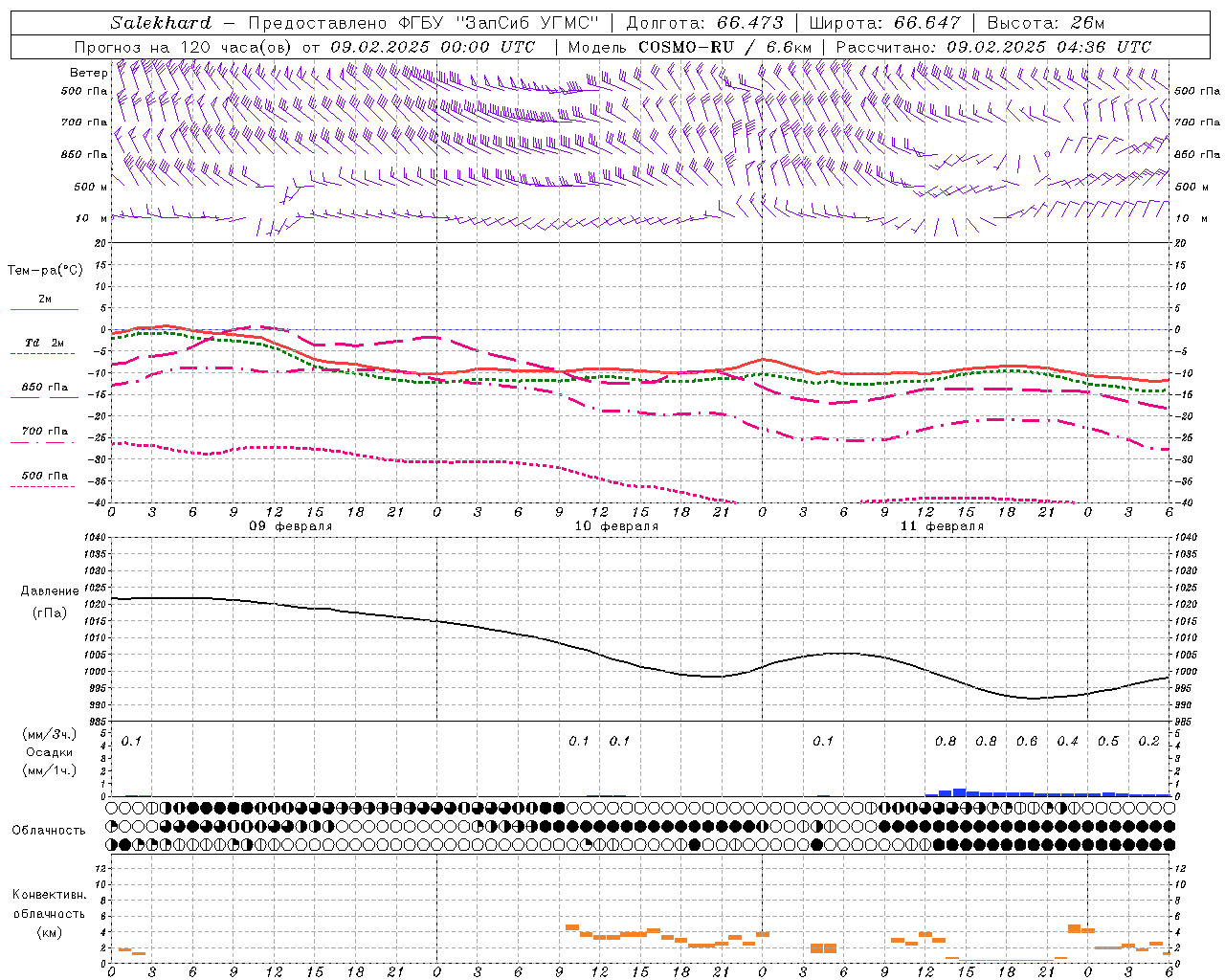Image resolution: width=1225 pixels, height=980 pixels.
Task: Click the left 500 м wind level label
Action: click(x=90, y=187)
